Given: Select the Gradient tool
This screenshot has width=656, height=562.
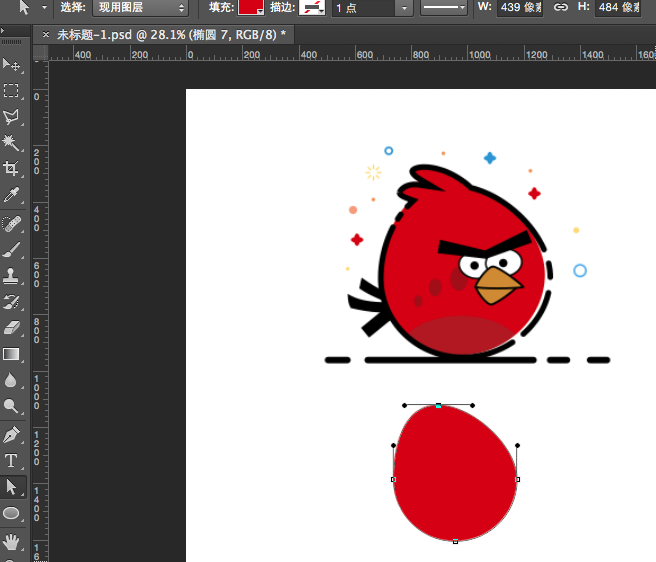Looking at the screenshot, I should [x=11, y=354].
